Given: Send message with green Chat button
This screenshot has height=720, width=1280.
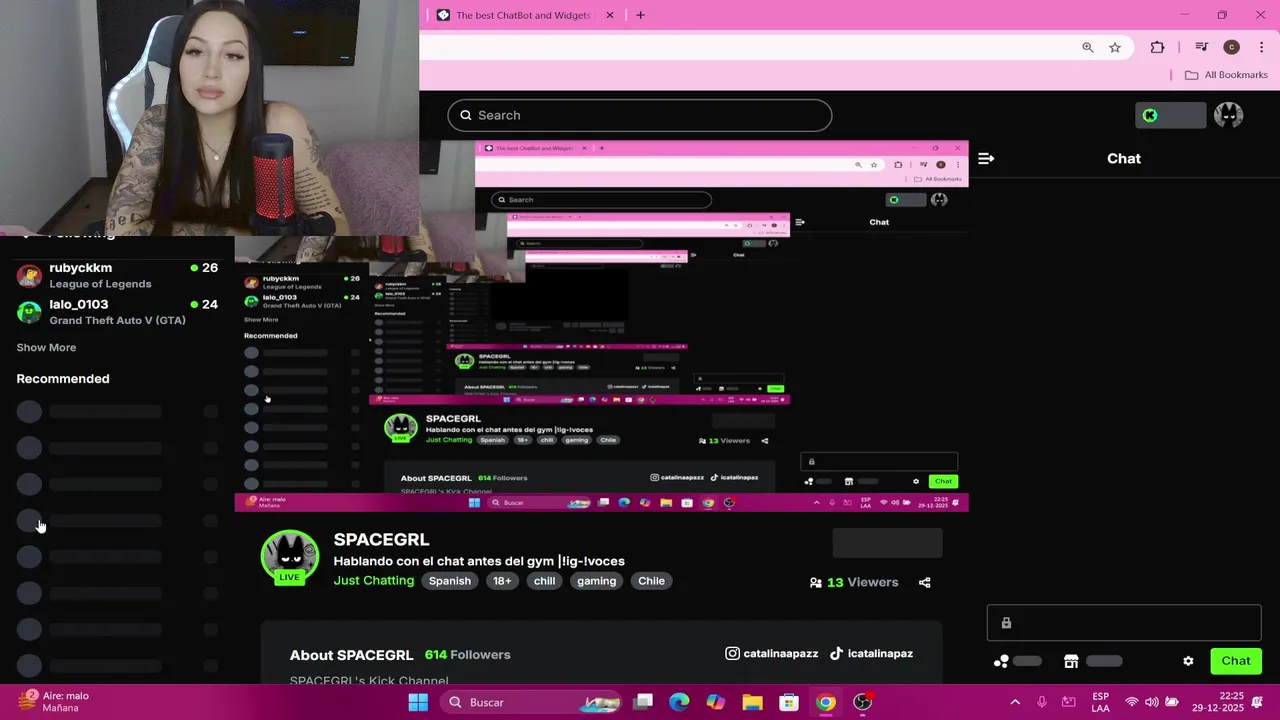Looking at the screenshot, I should coord(1236,661).
